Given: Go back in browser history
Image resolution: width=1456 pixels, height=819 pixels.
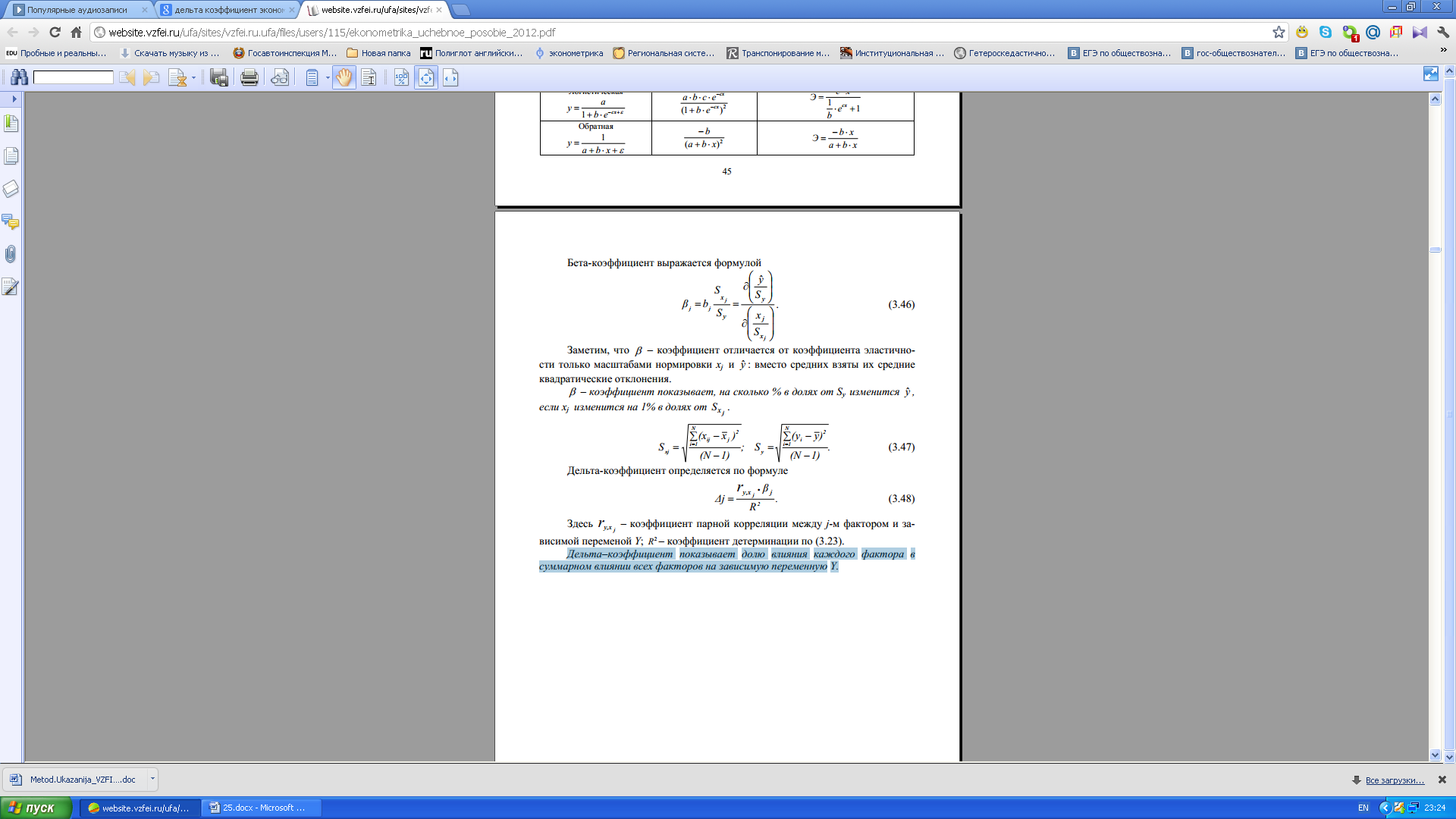Looking at the screenshot, I should pos(13,33).
